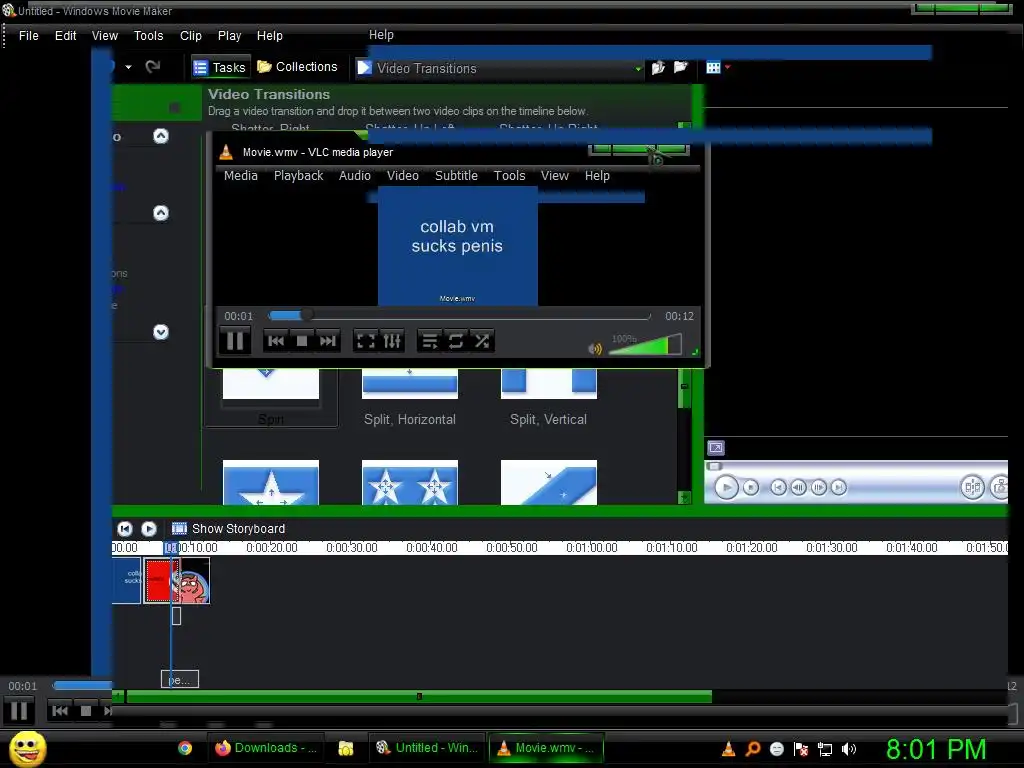Open VLC Subtitle menu
1024x768 pixels.
(456, 176)
